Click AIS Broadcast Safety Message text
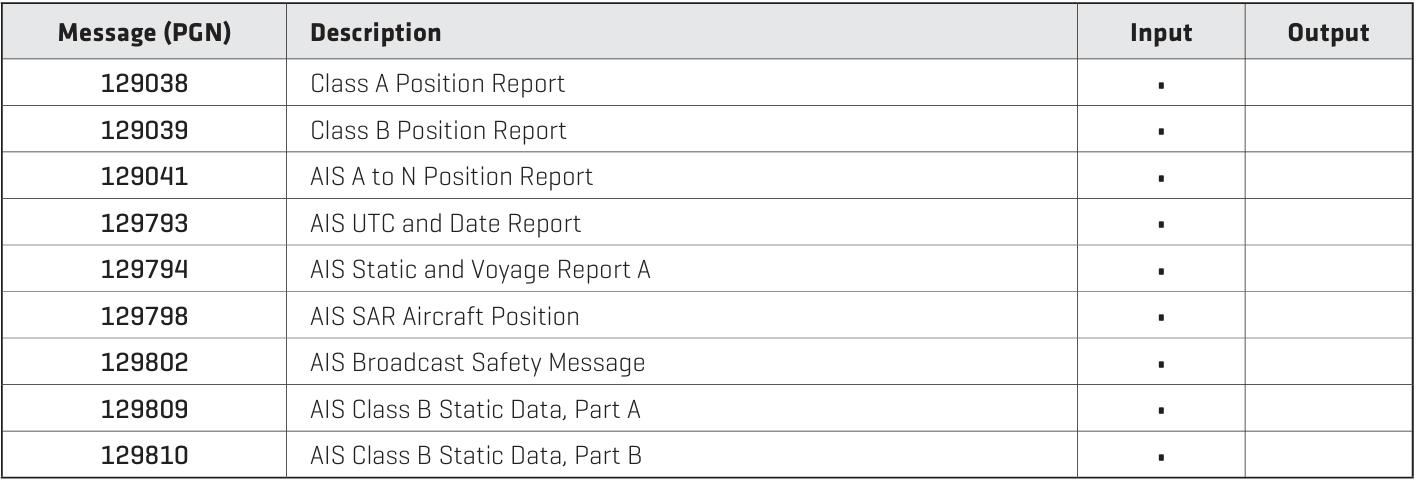 click(x=478, y=364)
